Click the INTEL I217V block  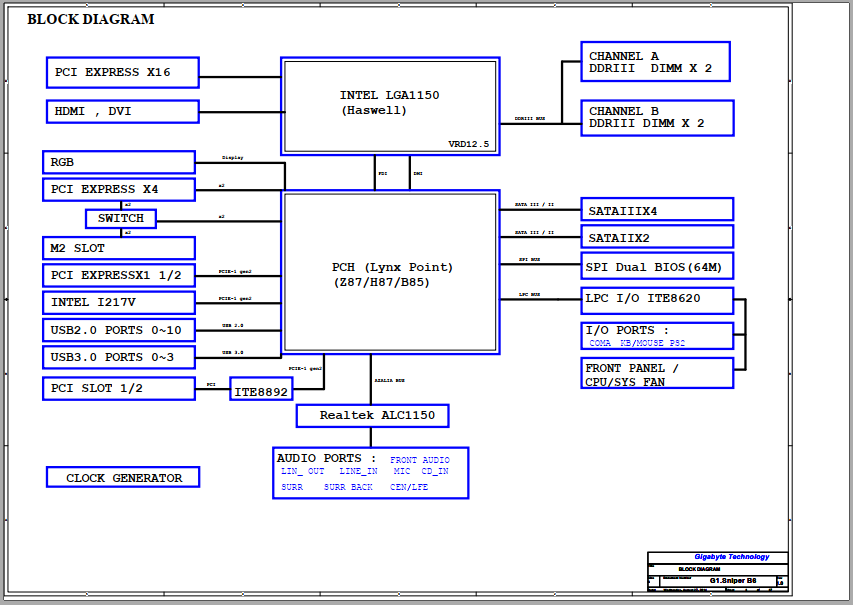click(x=118, y=303)
